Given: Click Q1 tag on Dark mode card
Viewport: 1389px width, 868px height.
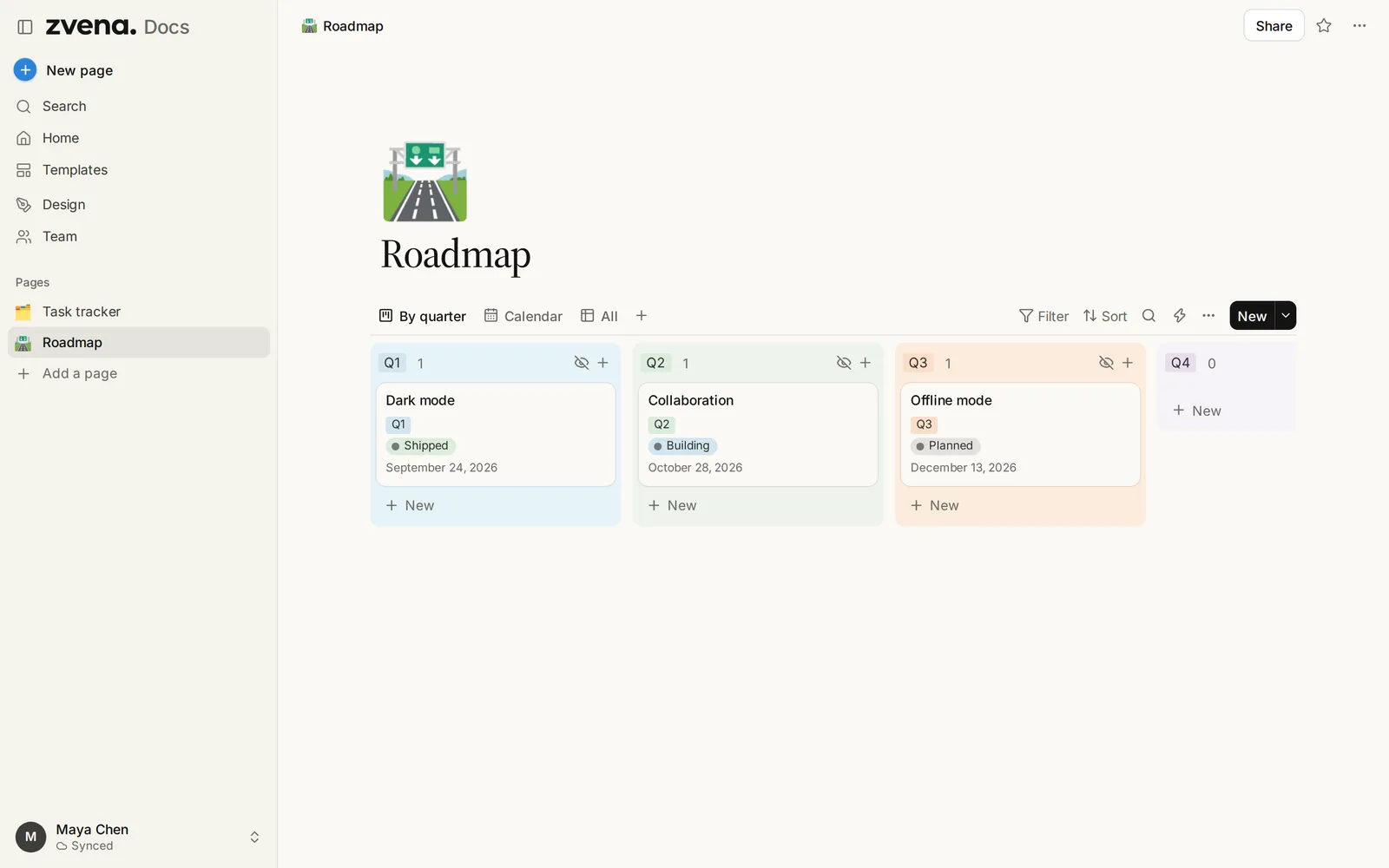Looking at the screenshot, I should coord(398,424).
